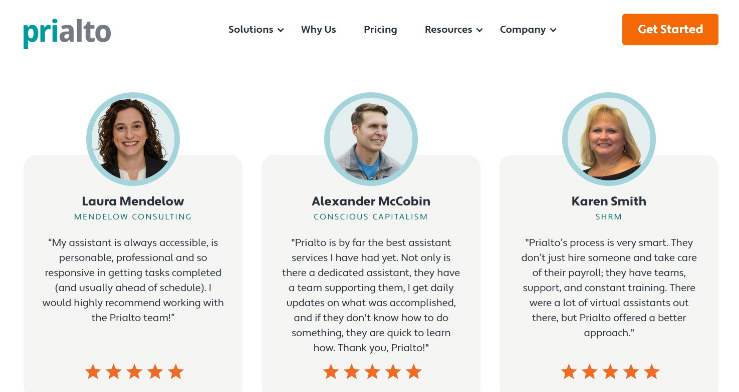739x392 pixels.
Task: Click the Alexander McCobin name heading
Action: 371,201
